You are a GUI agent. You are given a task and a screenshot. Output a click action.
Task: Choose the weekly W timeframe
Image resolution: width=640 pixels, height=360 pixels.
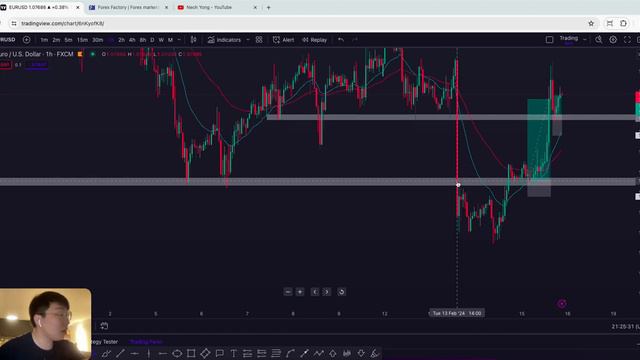[x=161, y=40]
